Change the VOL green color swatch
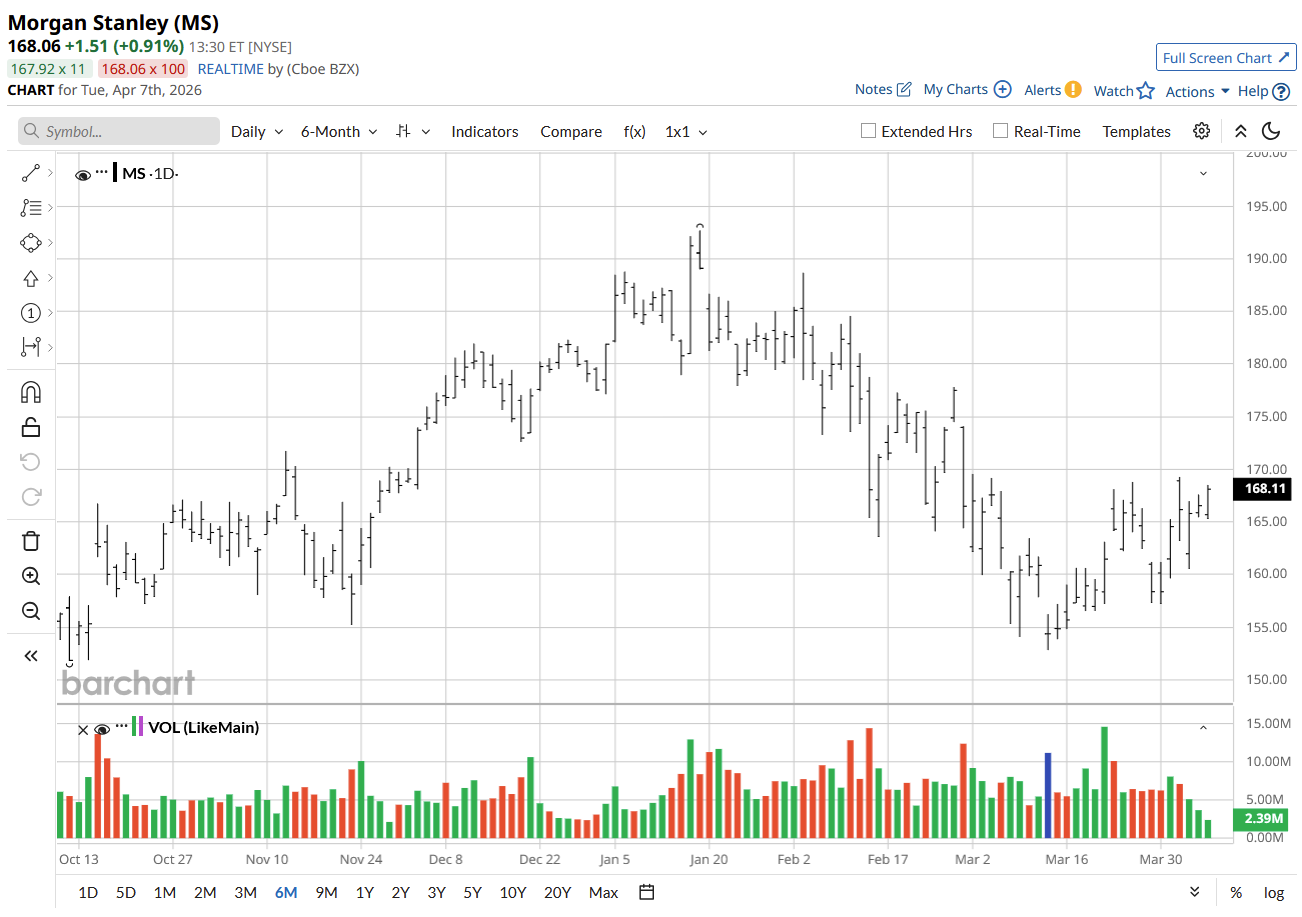Image resolution: width=1302 pixels, height=917 pixels. point(134,727)
